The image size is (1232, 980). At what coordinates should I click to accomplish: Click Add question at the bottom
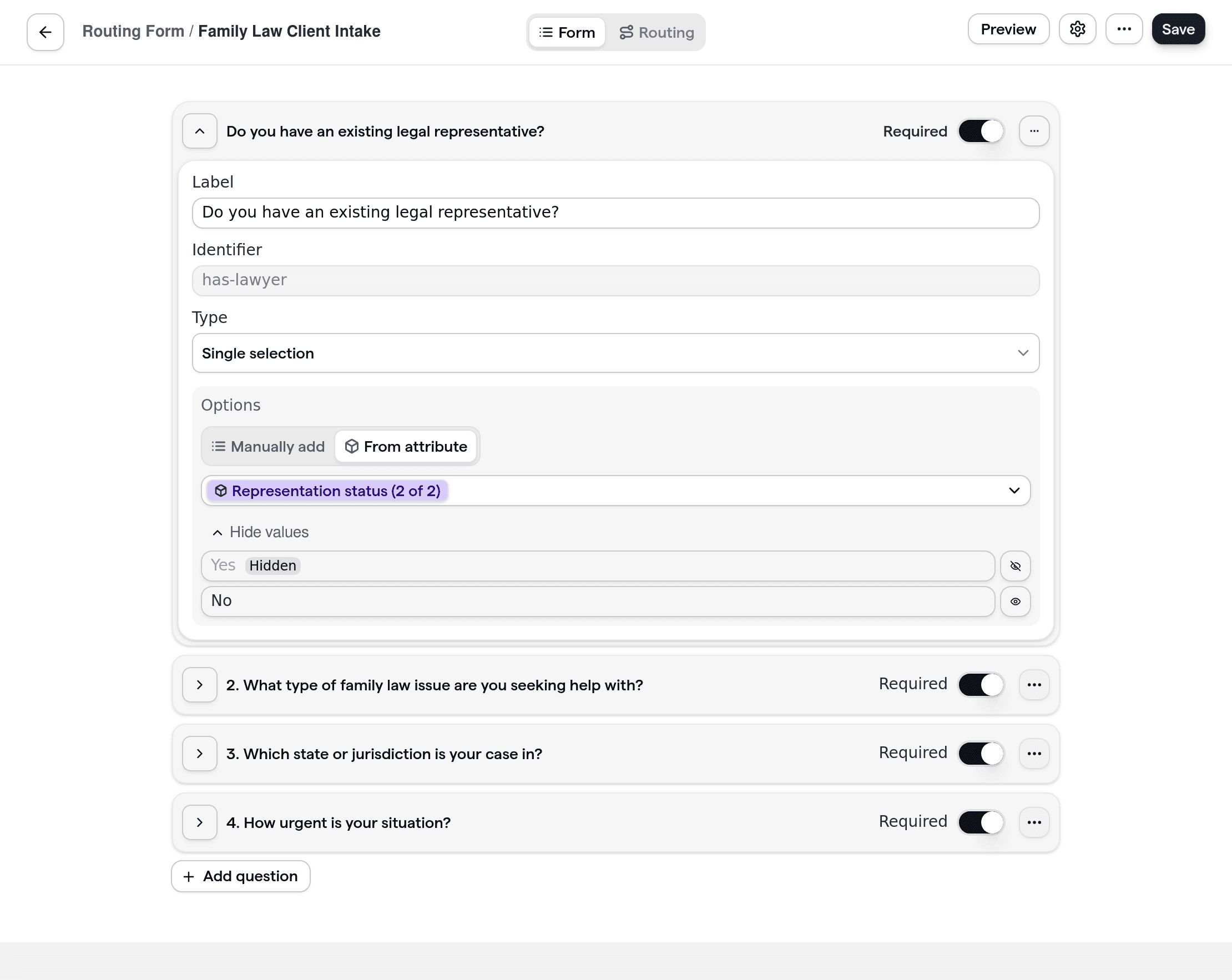[240, 876]
